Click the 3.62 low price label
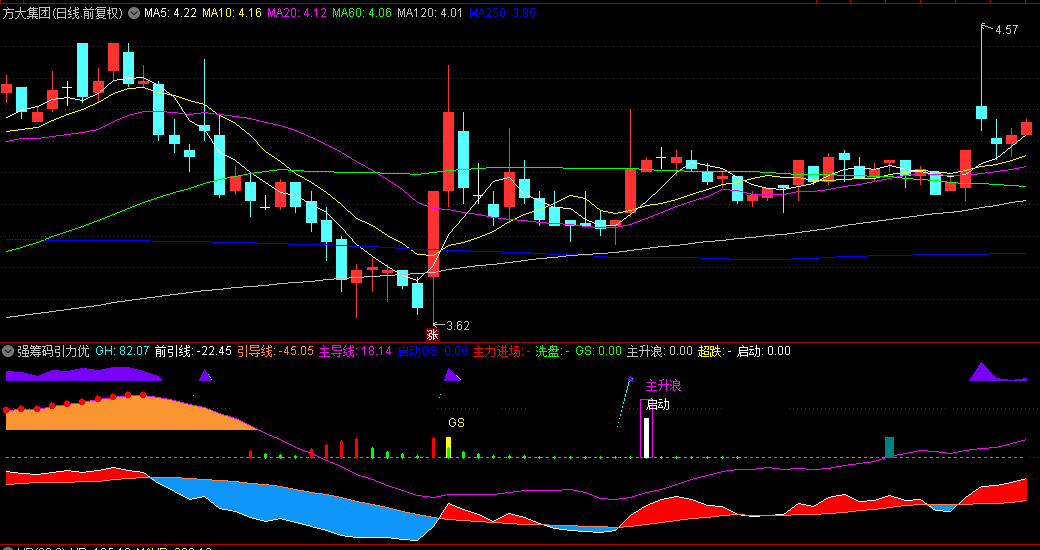The height and width of the screenshot is (550, 1040). [458, 326]
